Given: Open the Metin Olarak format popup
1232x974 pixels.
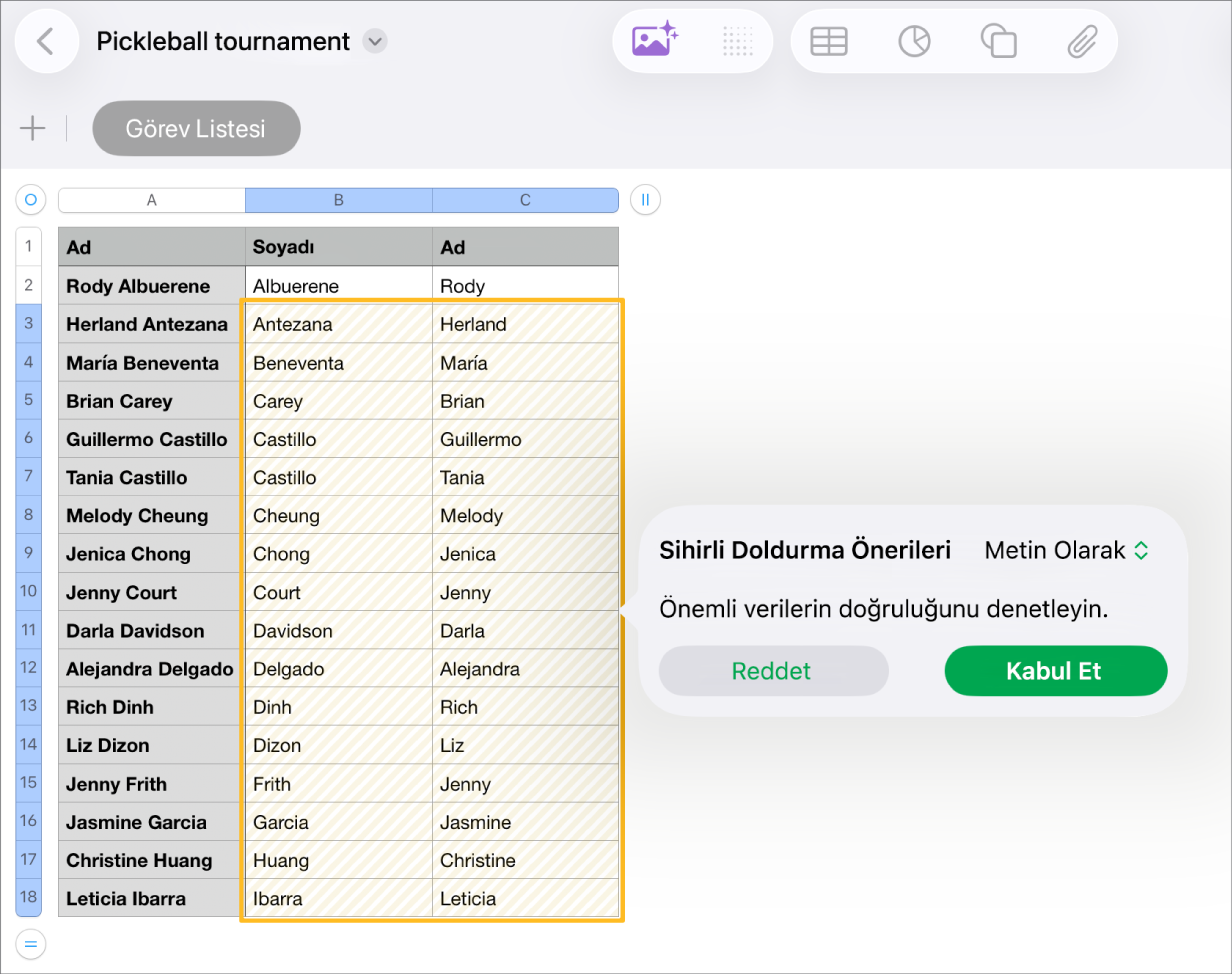Looking at the screenshot, I should pyautogui.click(x=1067, y=550).
